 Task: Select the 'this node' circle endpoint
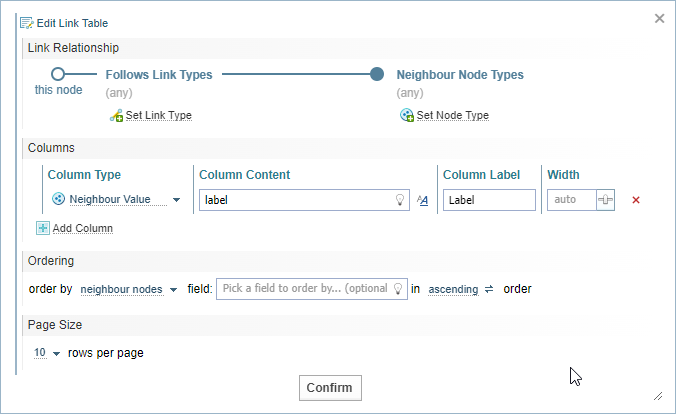(58, 74)
